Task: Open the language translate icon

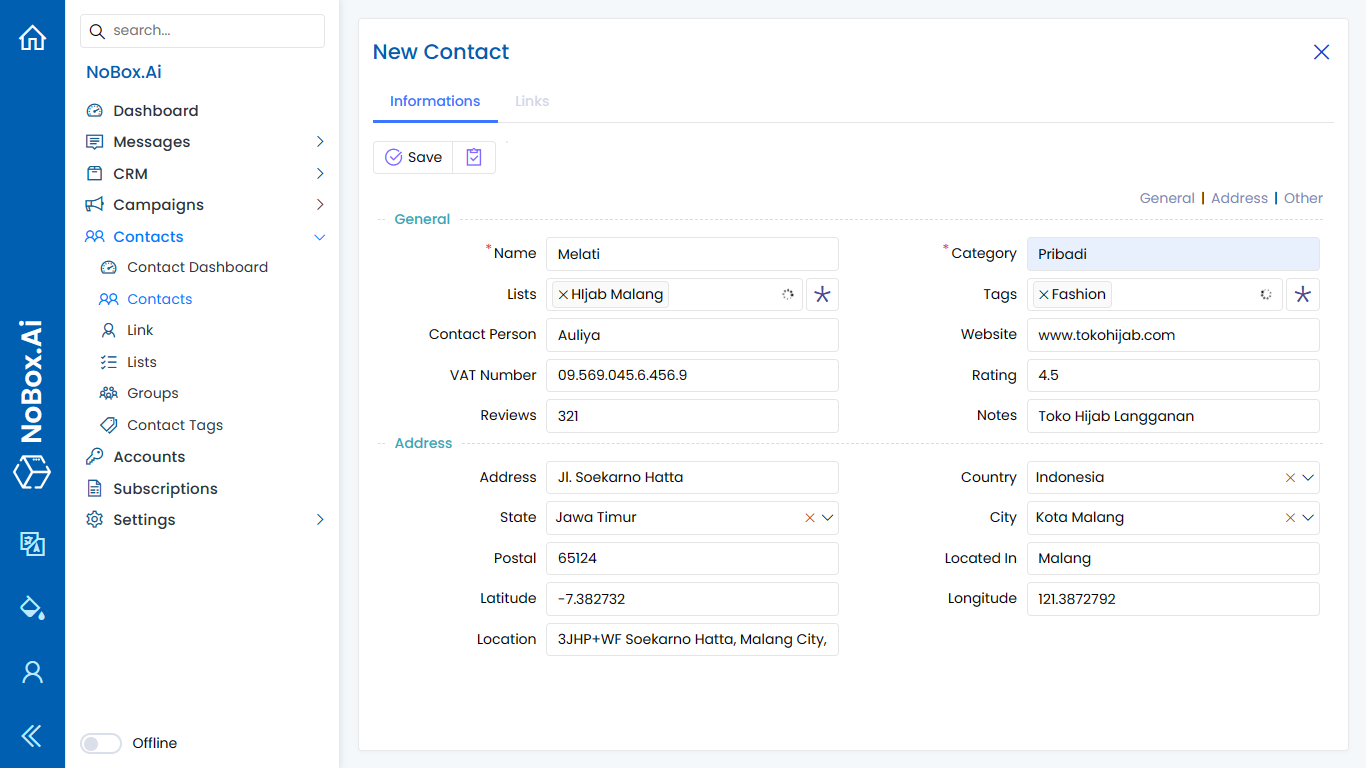Action: tap(32, 543)
